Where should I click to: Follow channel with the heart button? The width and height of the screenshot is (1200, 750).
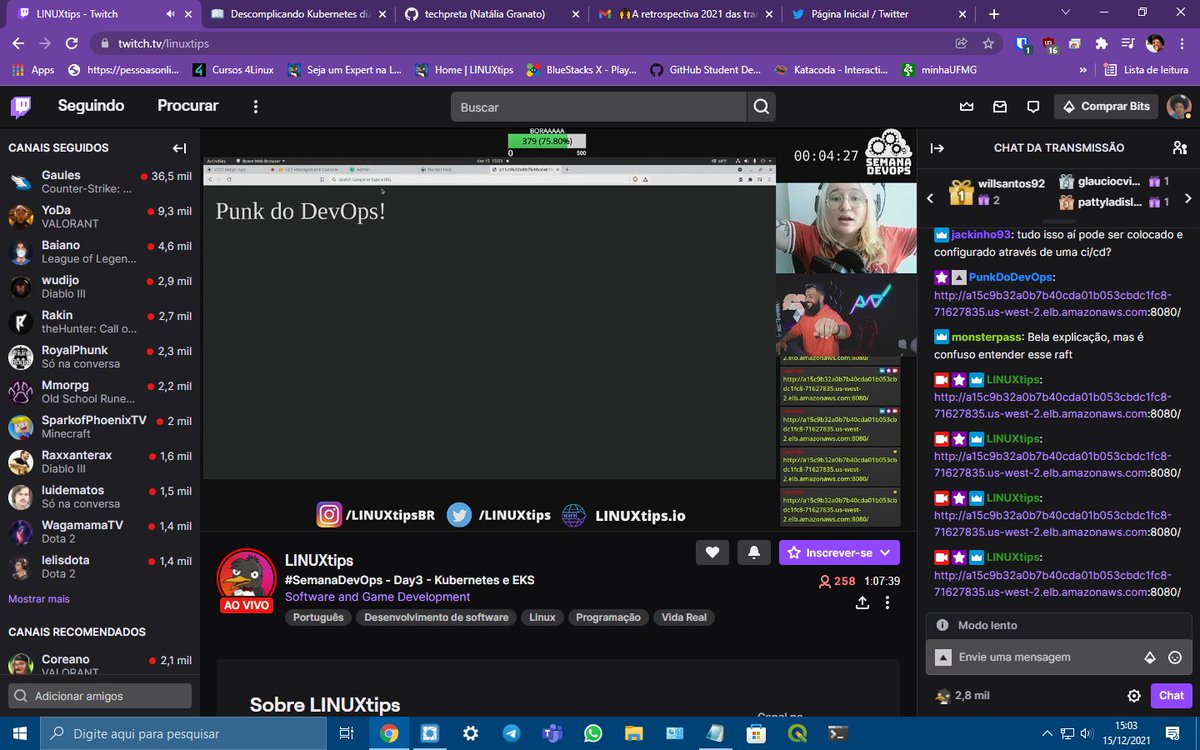712,552
